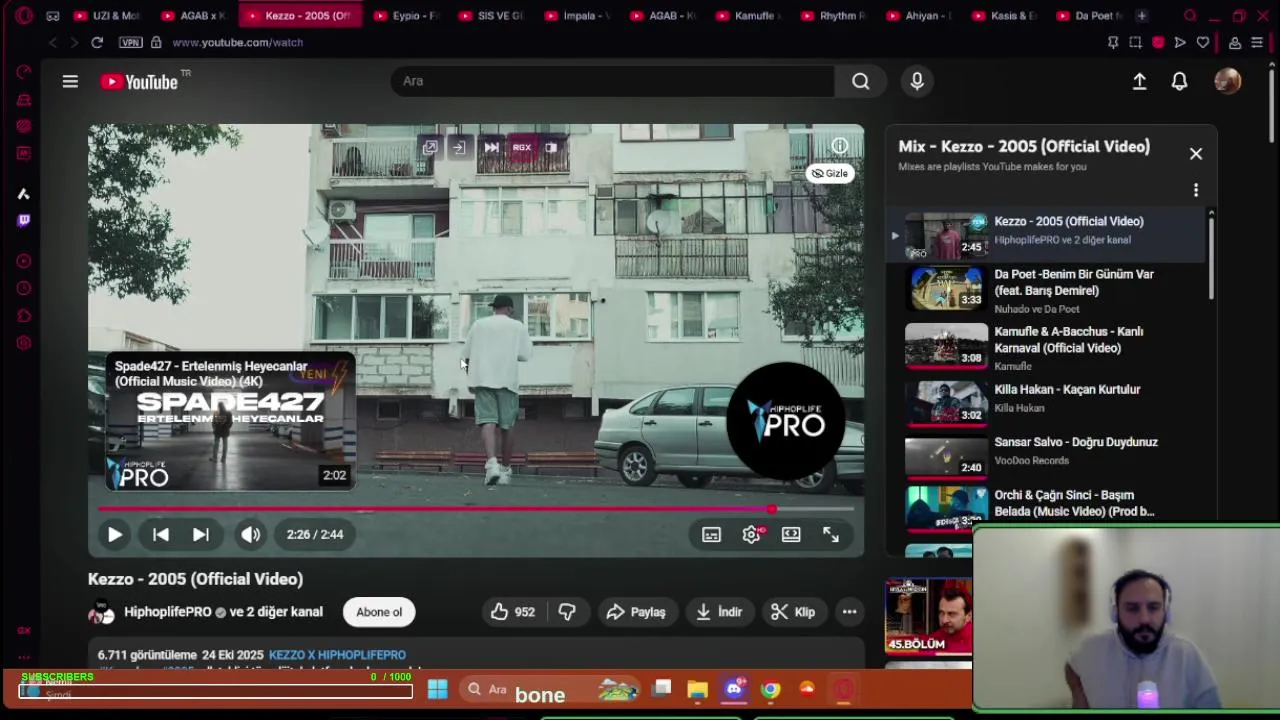Open the Mix playlist options menu
1280x720 pixels.
click(1196, 190)
